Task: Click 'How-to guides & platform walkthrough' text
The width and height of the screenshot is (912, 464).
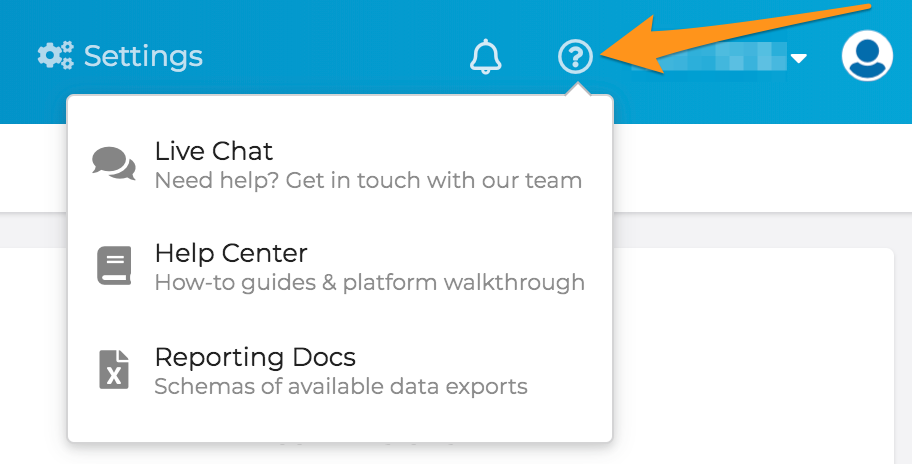Action: [x=369, y=283]
